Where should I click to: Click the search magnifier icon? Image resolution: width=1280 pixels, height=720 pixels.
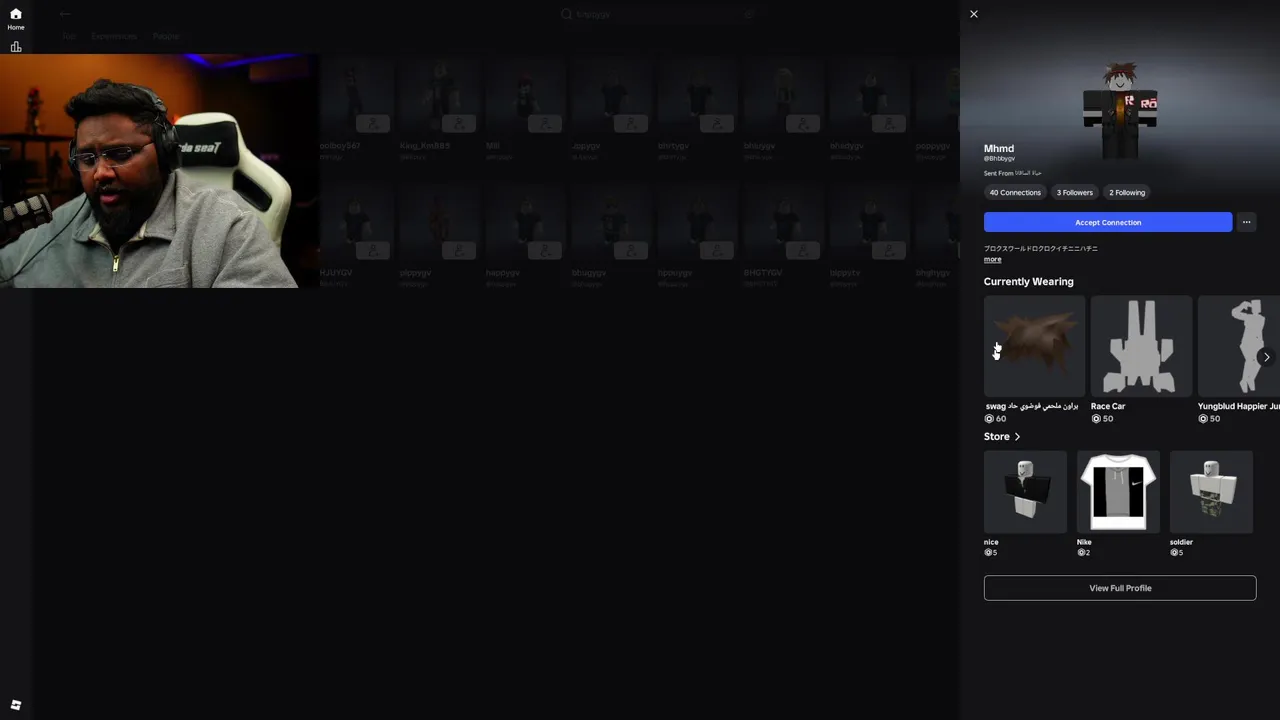pos(566,14)
